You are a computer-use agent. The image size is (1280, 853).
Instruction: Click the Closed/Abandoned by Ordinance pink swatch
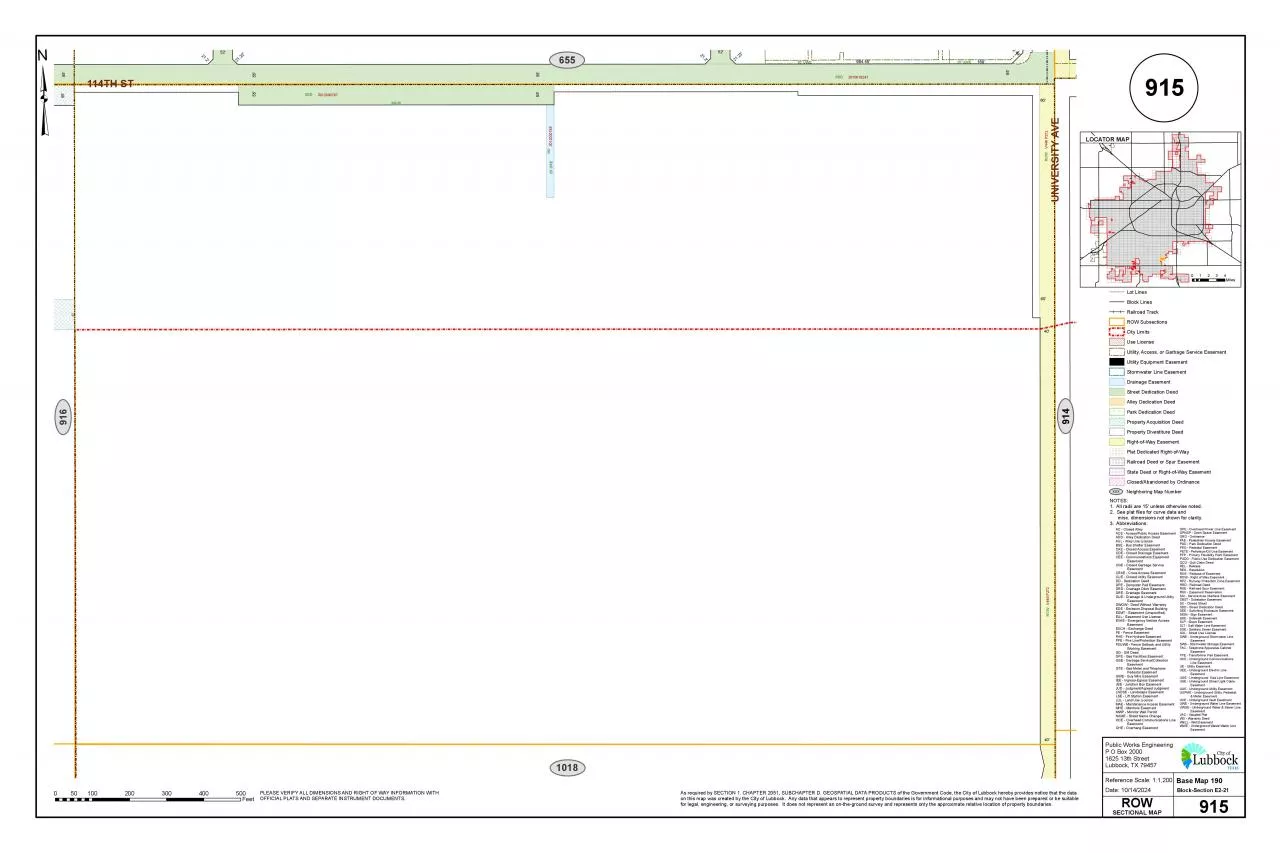pyautogui.click(x=1116, y=482)
